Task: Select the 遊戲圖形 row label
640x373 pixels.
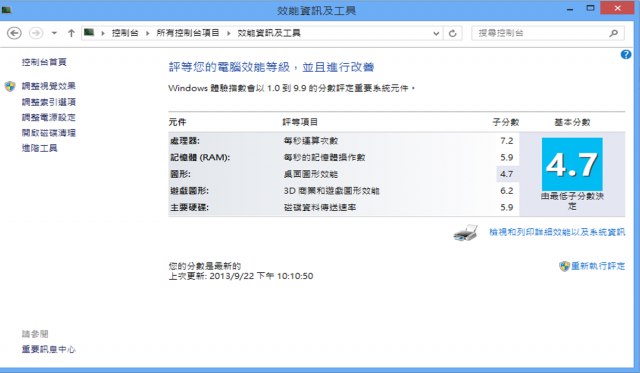Action: (189, 191)
